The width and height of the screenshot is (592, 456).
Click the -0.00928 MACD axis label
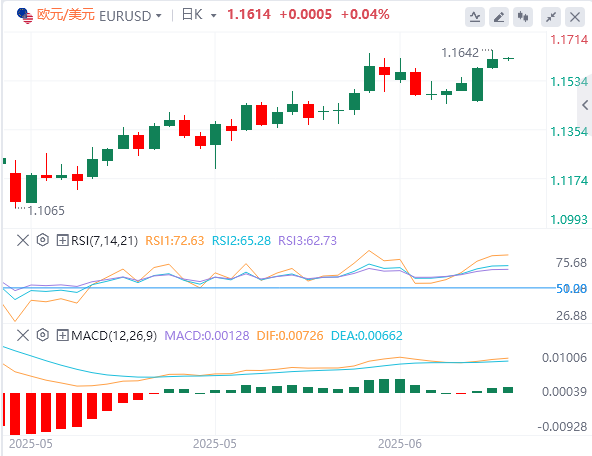pos(563,427)
